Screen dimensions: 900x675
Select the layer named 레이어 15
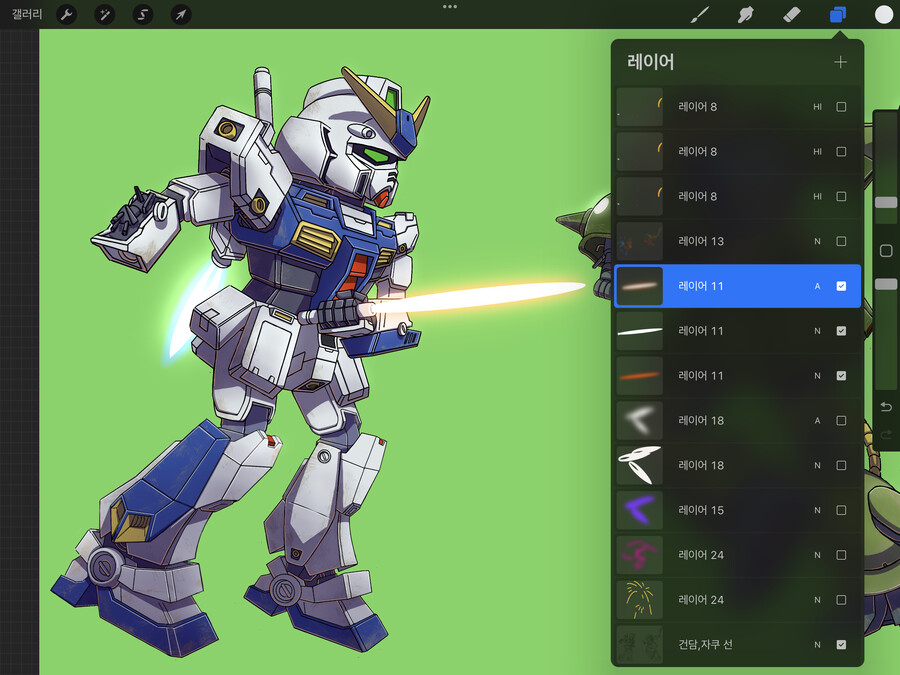point(701,510)
